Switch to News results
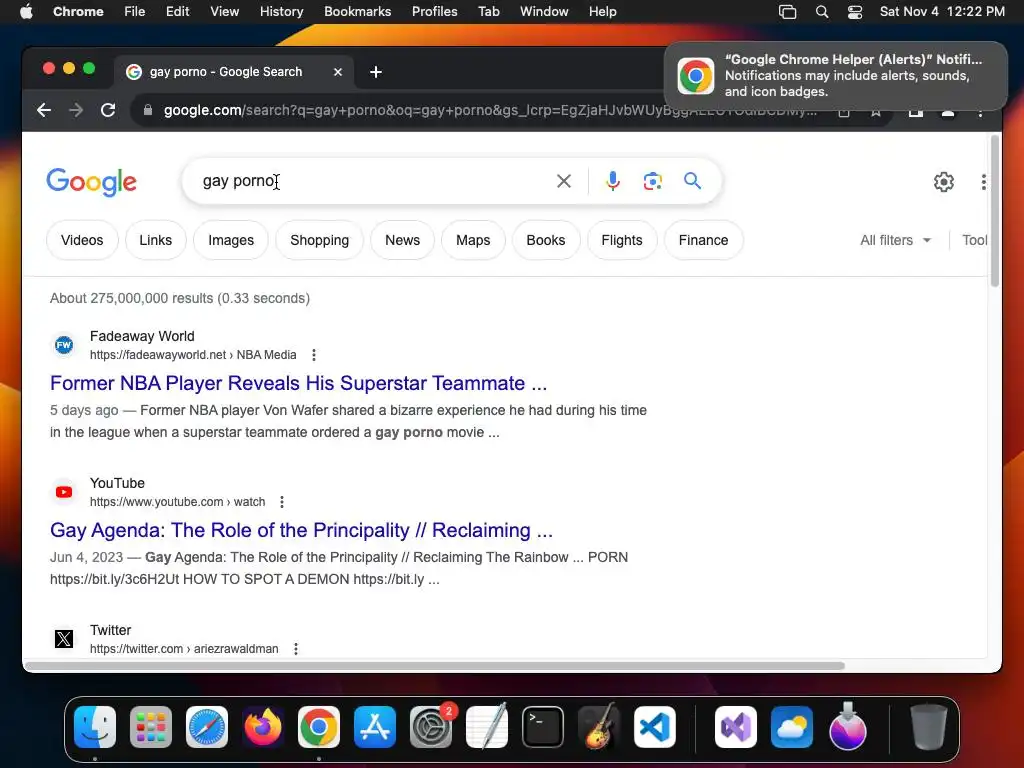1024x768 pixels. [x=402, y=240]
